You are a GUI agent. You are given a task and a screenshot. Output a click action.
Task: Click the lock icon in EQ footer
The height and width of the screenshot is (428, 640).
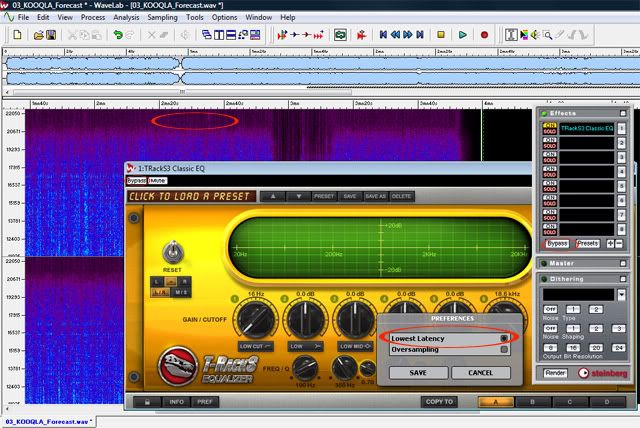[147, 402]
